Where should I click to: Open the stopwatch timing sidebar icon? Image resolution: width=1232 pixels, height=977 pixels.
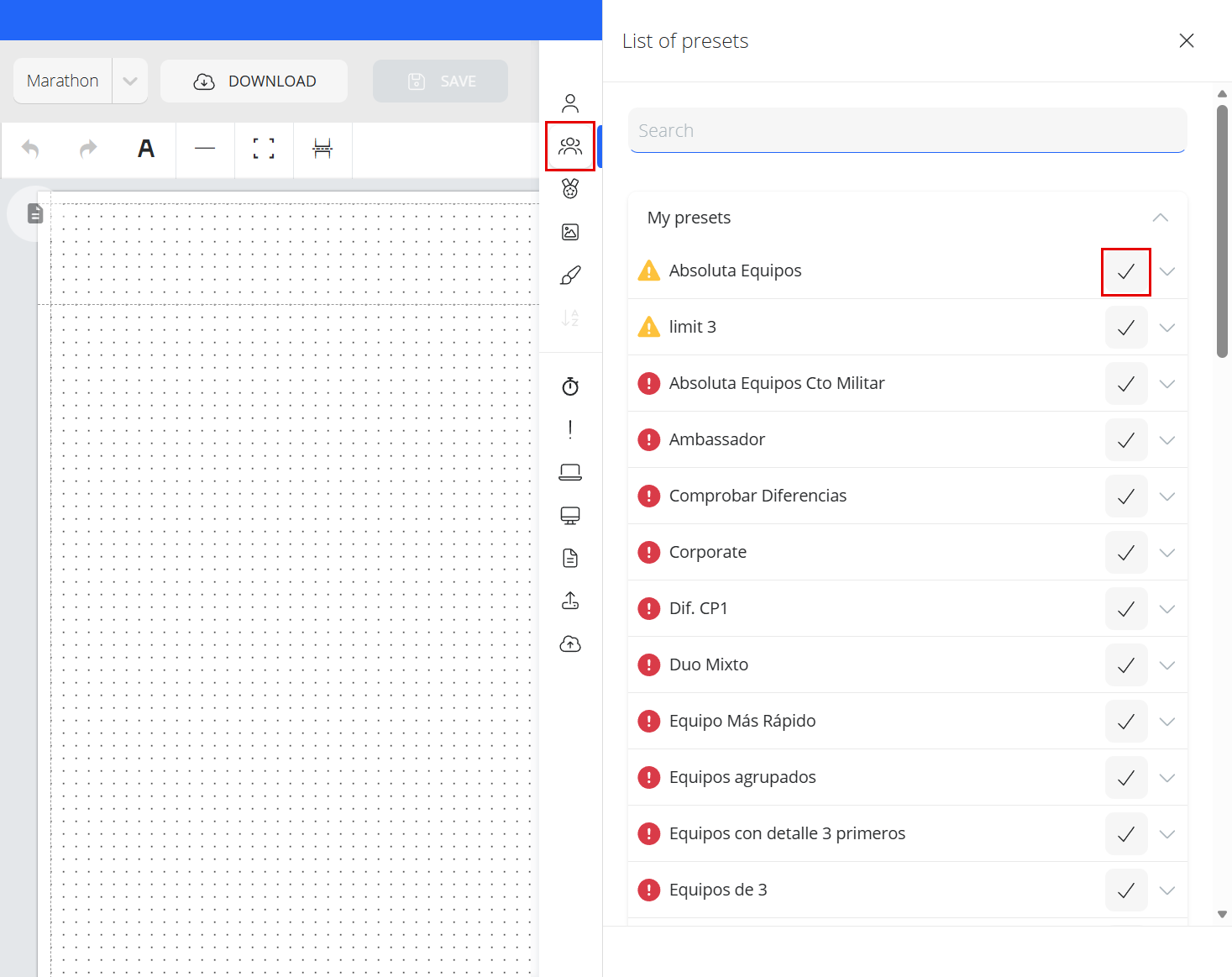[x=570, y=386]
